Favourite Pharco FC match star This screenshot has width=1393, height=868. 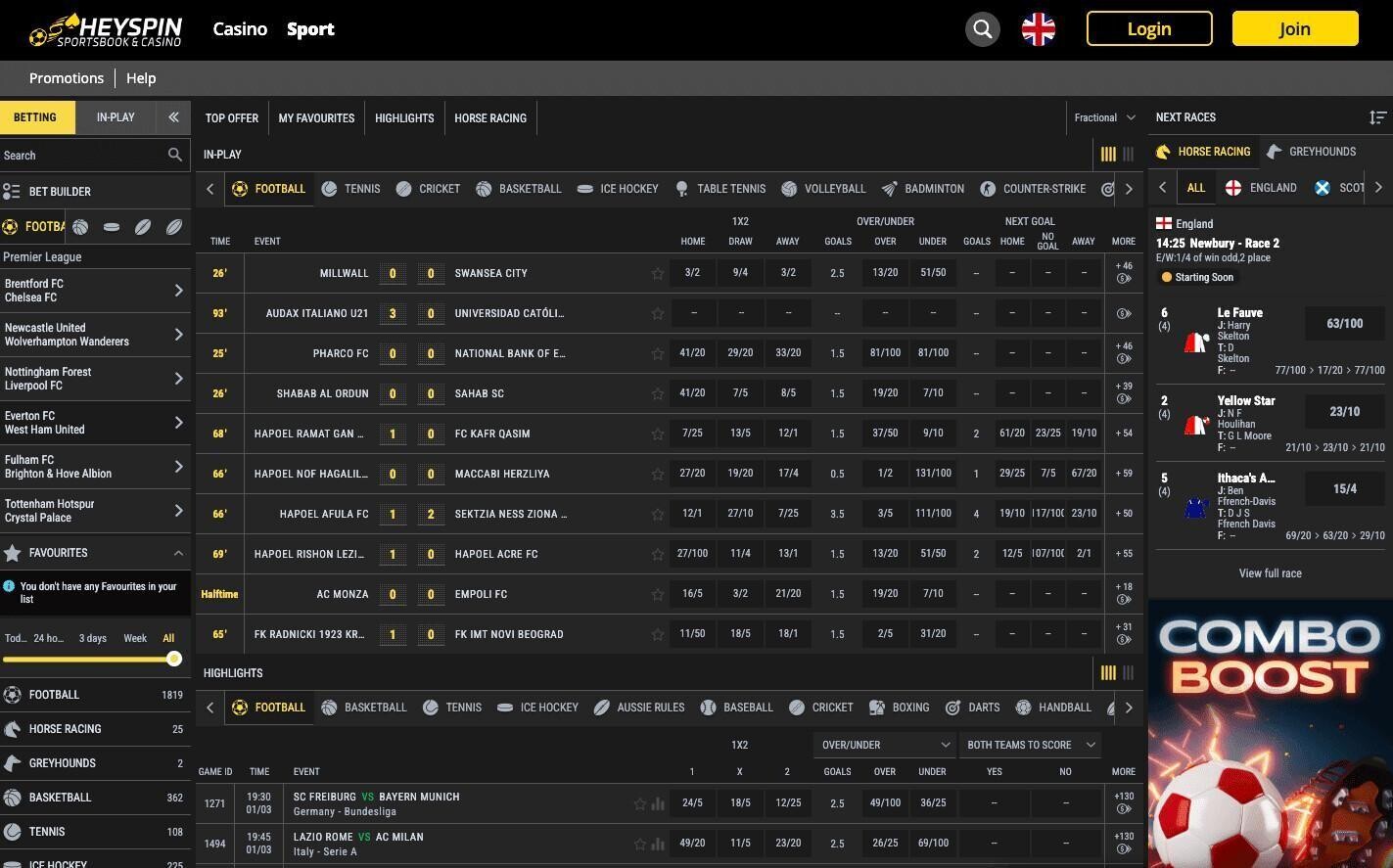(x=658, y=354)
